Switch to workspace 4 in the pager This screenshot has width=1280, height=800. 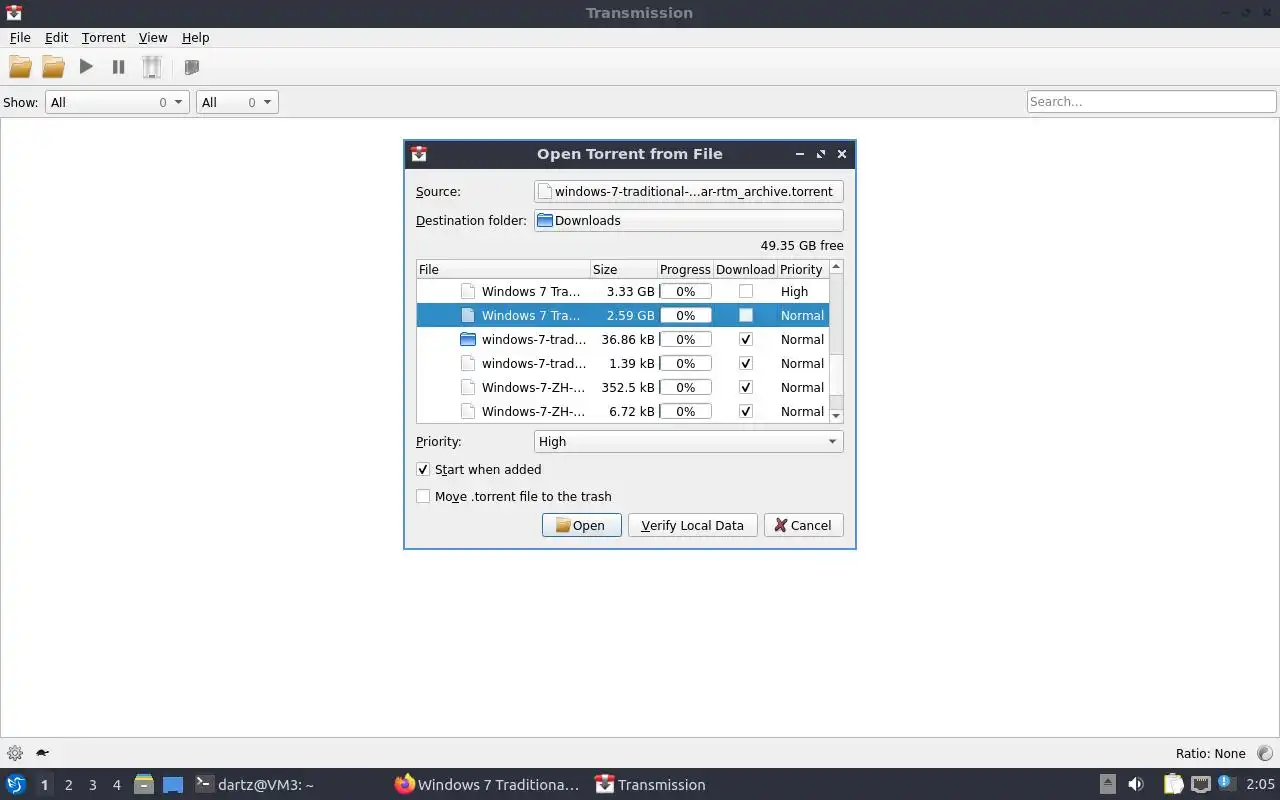pyautogui.click(x=116, y=785)
